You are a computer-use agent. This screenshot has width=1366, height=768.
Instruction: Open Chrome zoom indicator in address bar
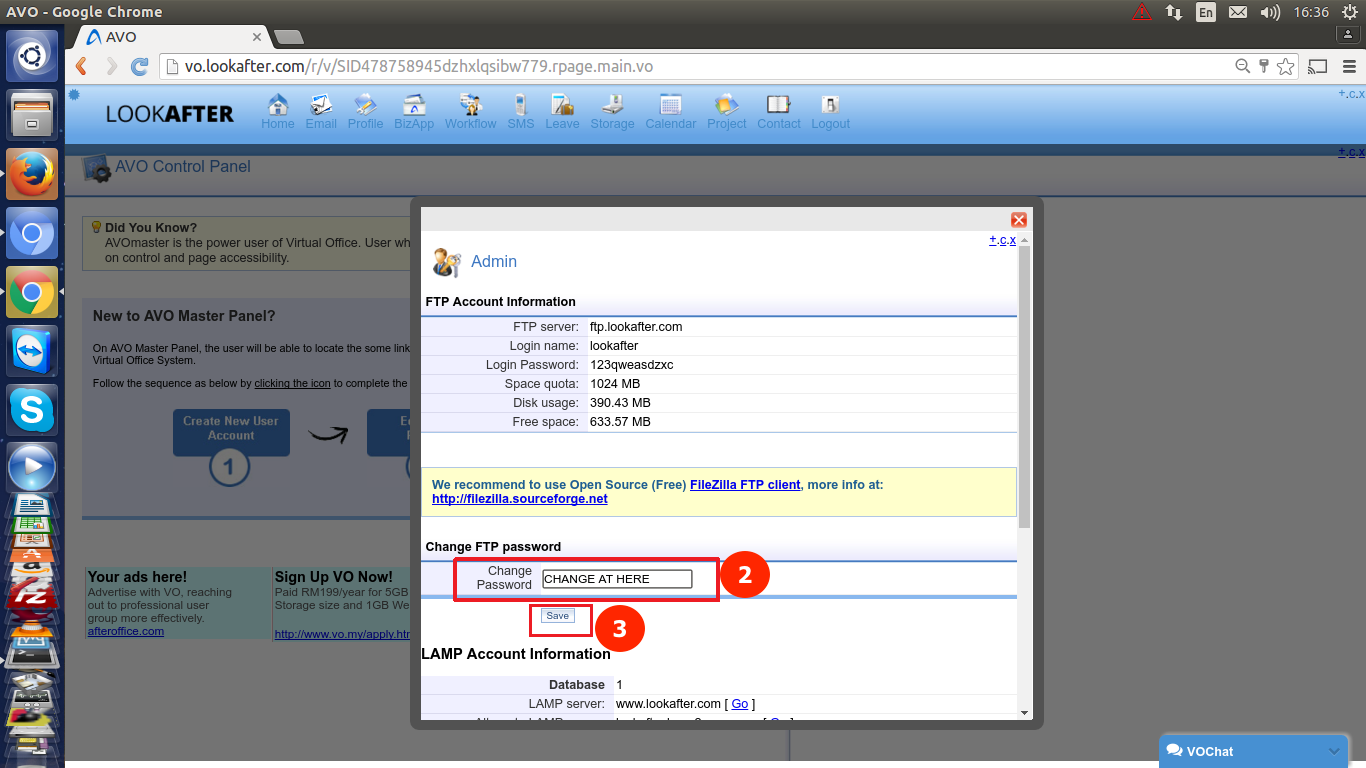coord(1243,67)
